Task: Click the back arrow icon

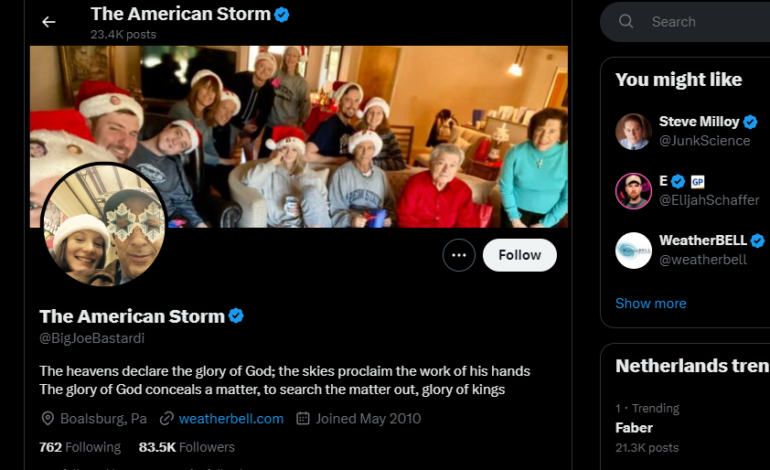Action: pyautogui.click(x=48, y=22)
